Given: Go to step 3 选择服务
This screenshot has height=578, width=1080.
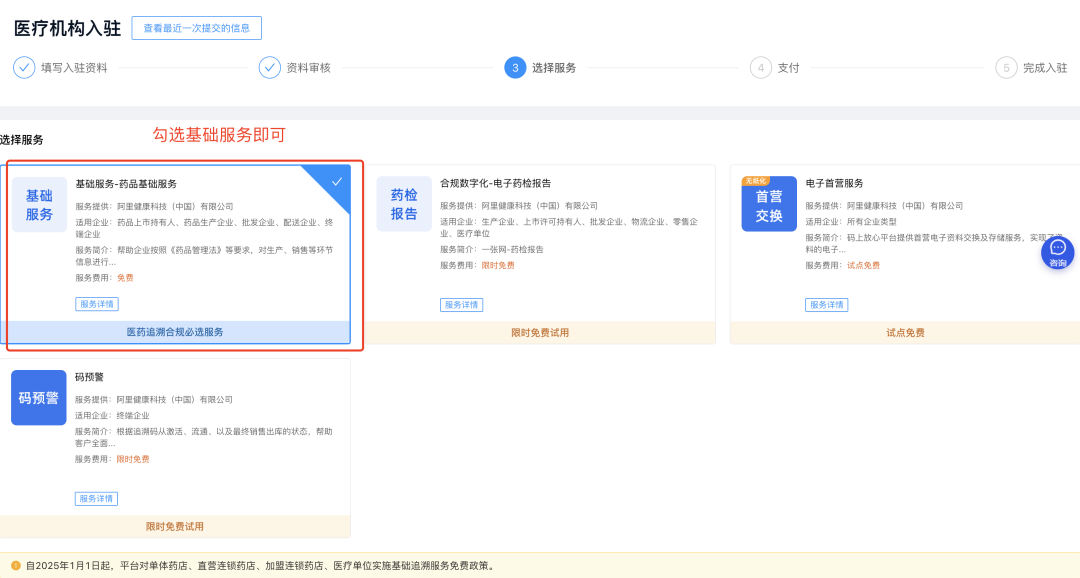Looking at the screenshot, I should point(515,67).
